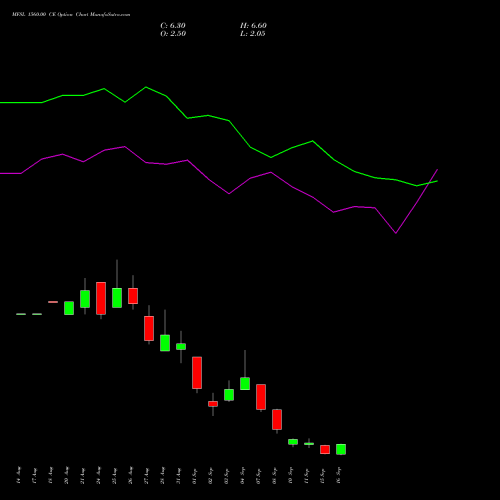
Task: Click the '04 Sep' date label
Action: click(243, 475)
